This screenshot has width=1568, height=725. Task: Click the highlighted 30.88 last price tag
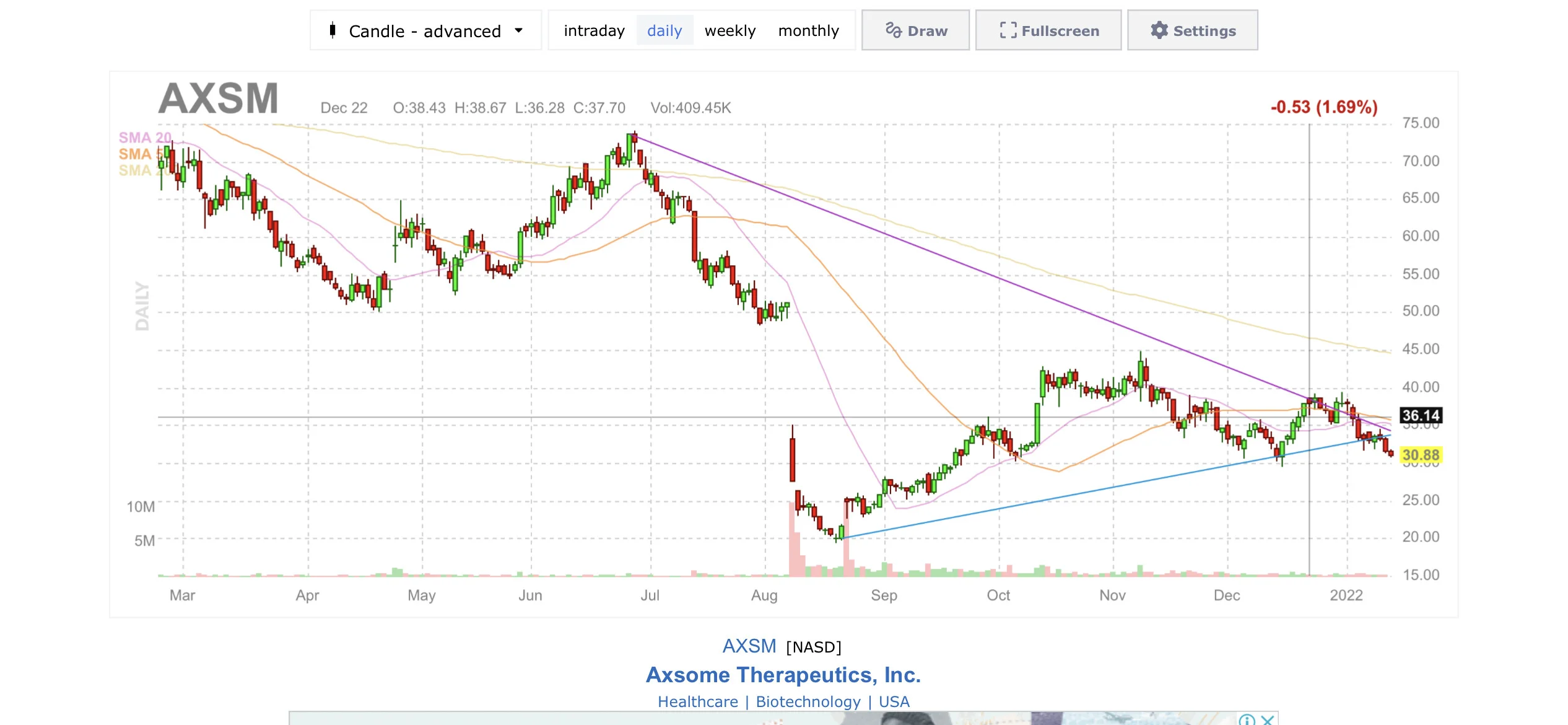tap(1421, 455)
